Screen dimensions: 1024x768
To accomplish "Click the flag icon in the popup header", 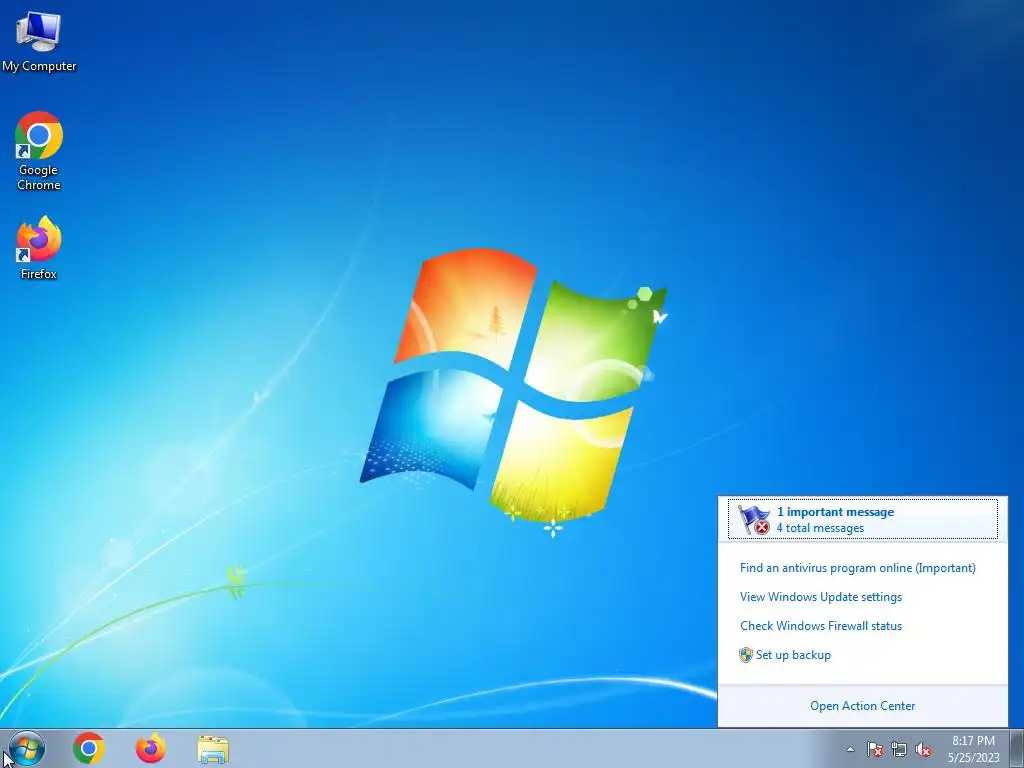I will [754, 520].
